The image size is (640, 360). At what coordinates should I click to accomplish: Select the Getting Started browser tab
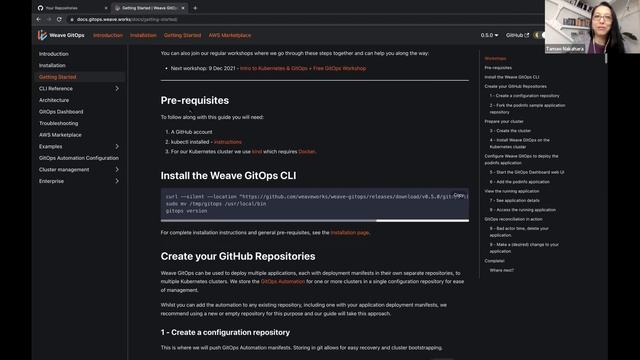click(149, 8)
